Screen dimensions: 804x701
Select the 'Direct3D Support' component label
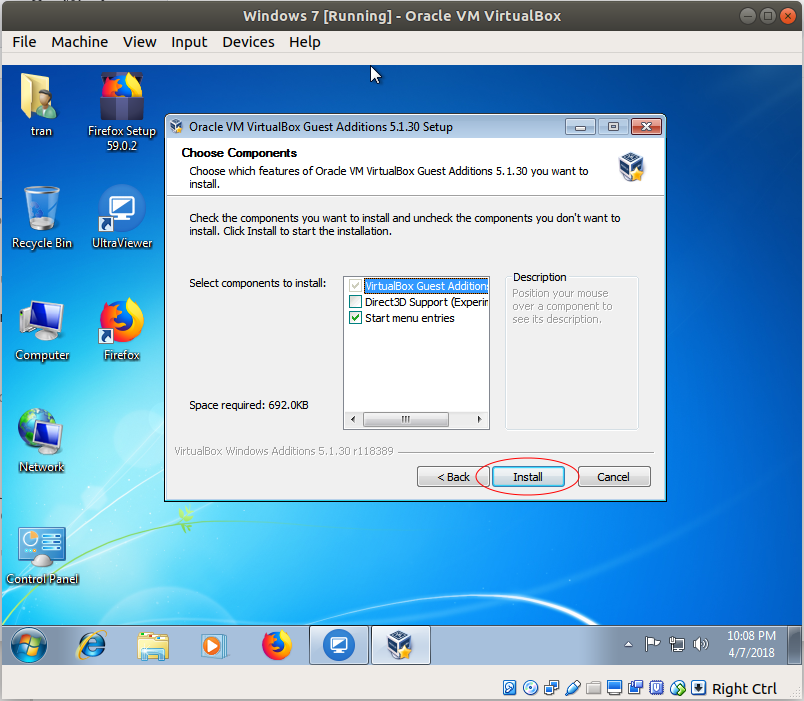426,302
